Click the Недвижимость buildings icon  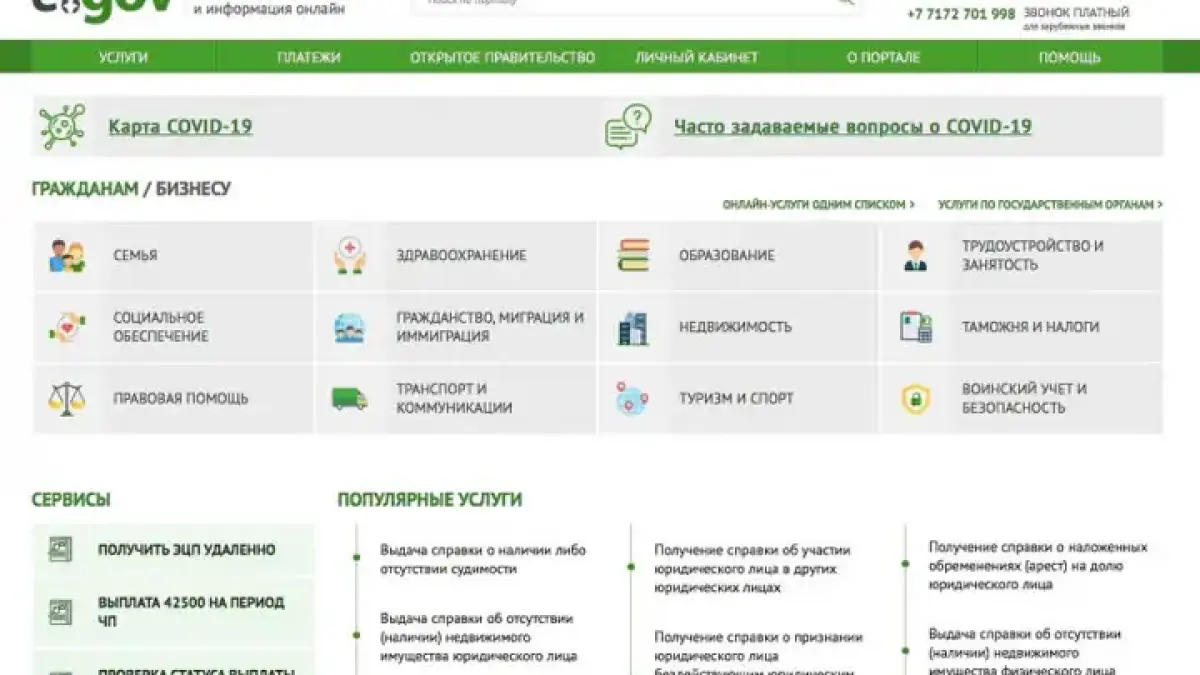(x=633, y=328)
